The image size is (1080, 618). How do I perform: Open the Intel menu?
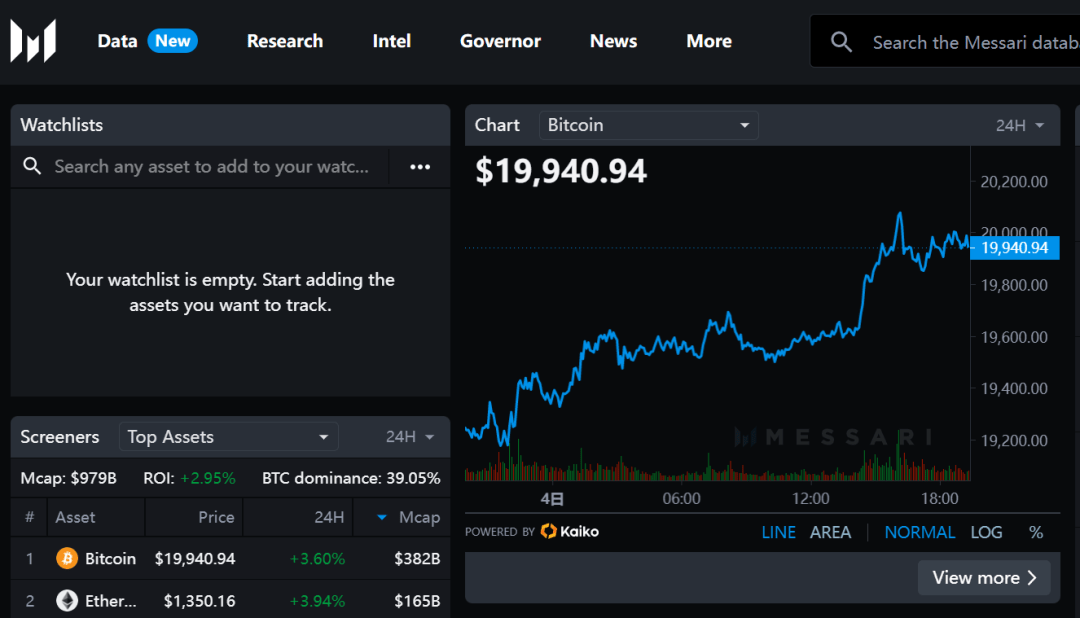(x=391, y=41)
